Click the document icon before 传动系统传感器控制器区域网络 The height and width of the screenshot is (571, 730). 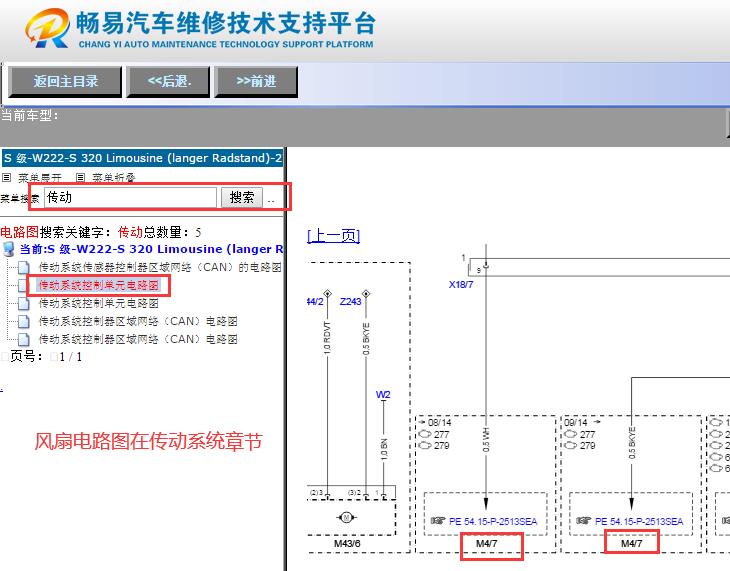[x=24, y=267]
